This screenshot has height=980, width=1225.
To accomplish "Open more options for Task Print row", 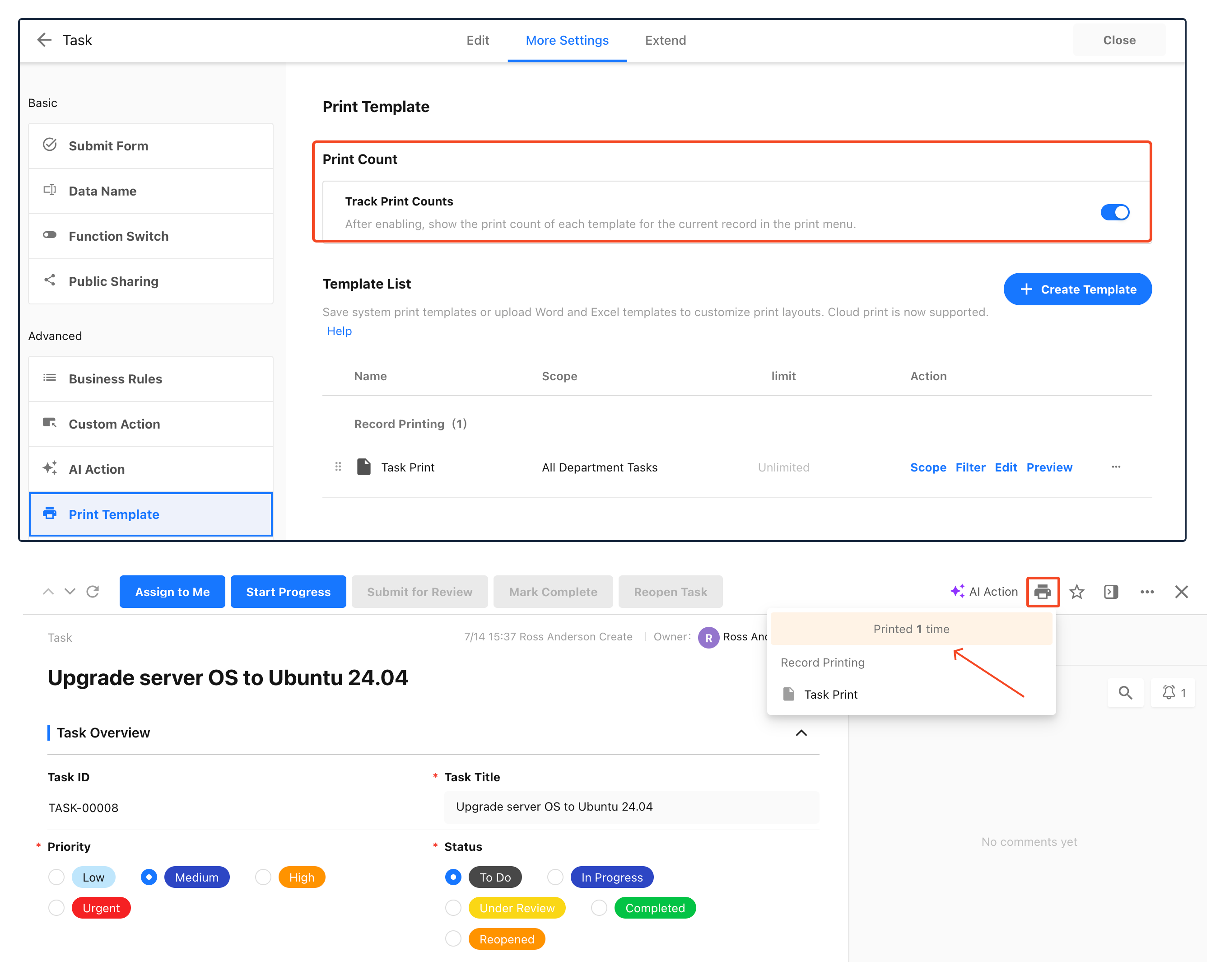I will click(x=1116, y=467).
